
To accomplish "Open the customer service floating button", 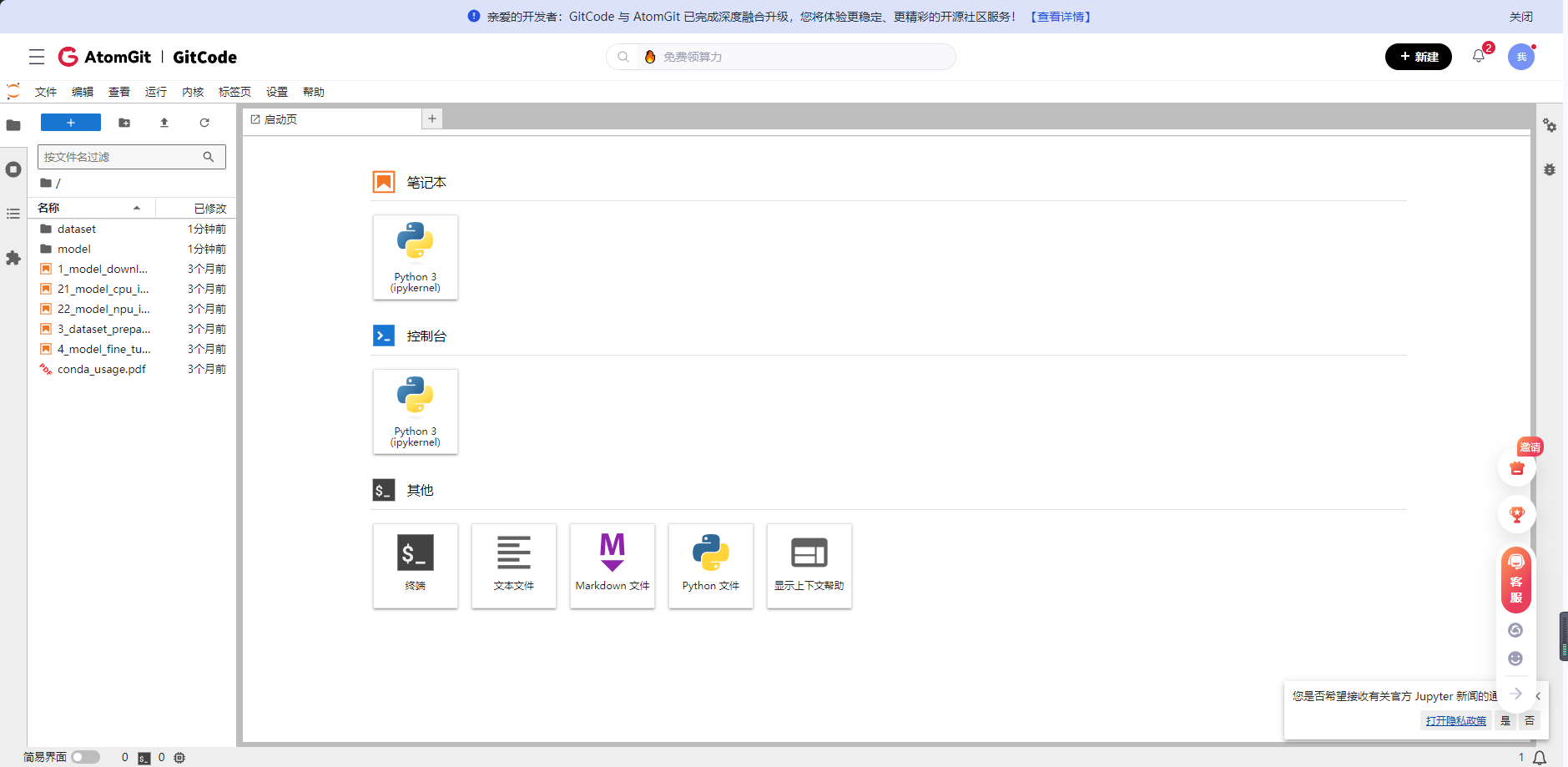I will click(1516, 579).
